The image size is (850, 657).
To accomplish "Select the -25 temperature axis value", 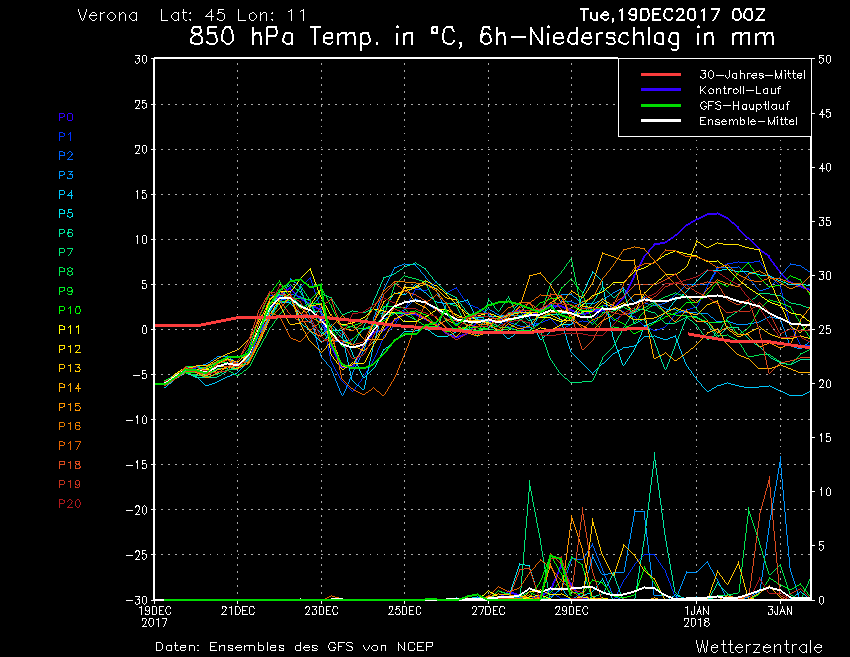I will (137, 555).
